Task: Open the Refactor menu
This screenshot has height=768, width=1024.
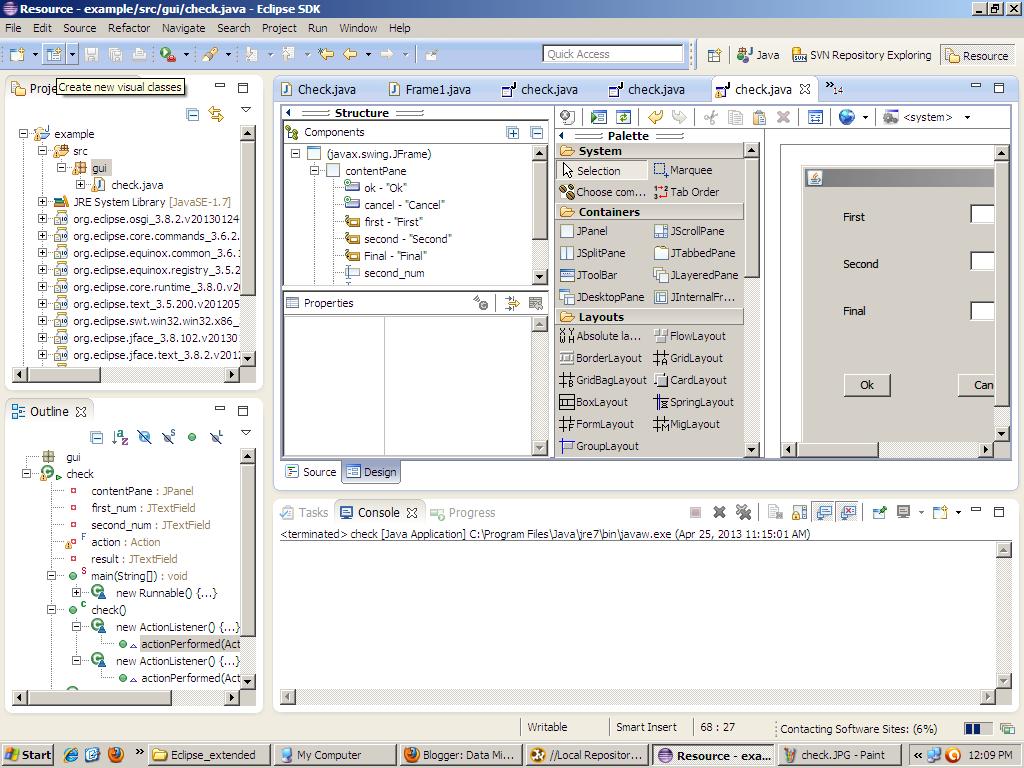Action: (x=129, y=28)
